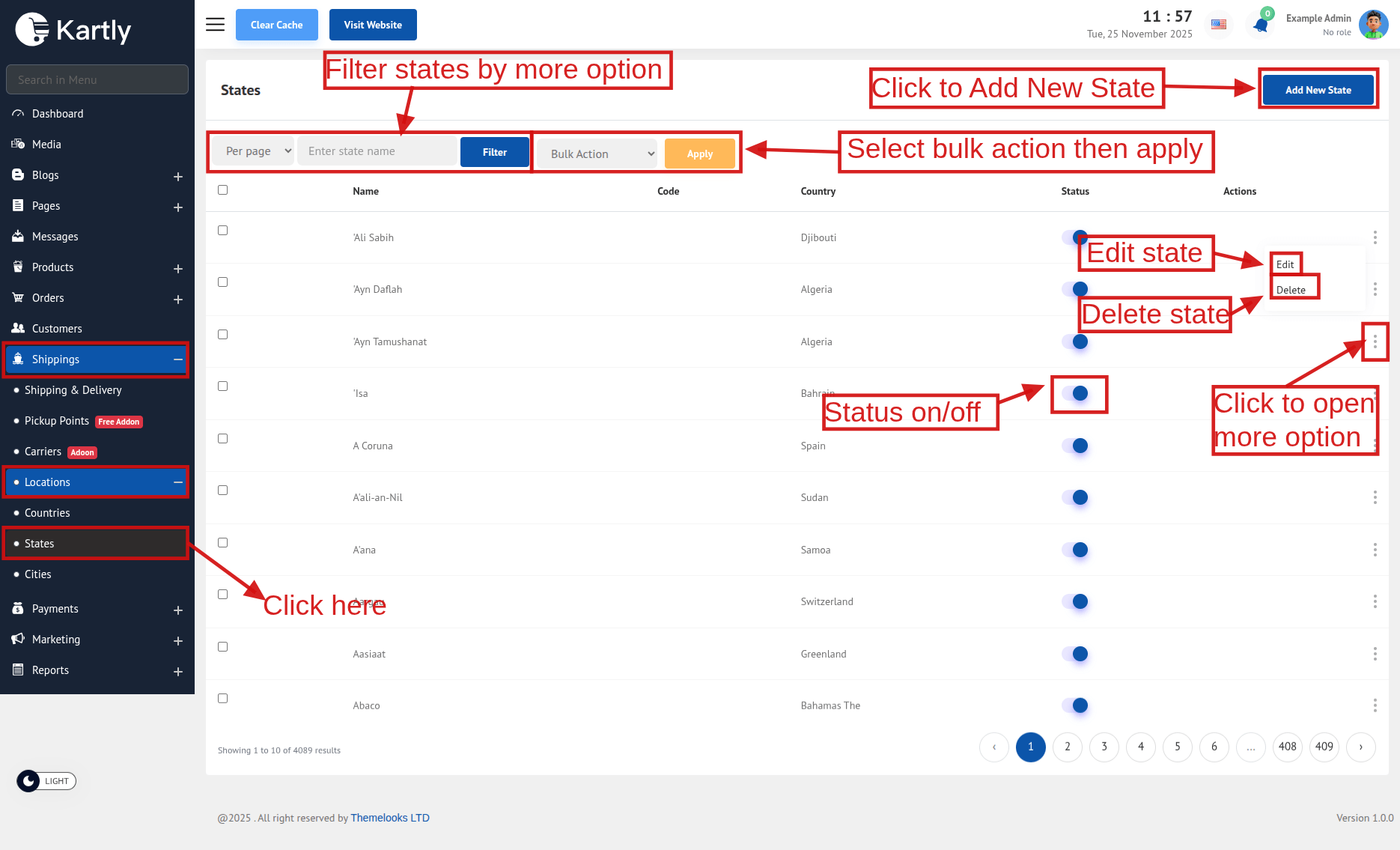Image resolution: width=1400 pixels, height=850 pixels.
Task: Open the Per page dropdown
Action: click(x=253, y=151)
